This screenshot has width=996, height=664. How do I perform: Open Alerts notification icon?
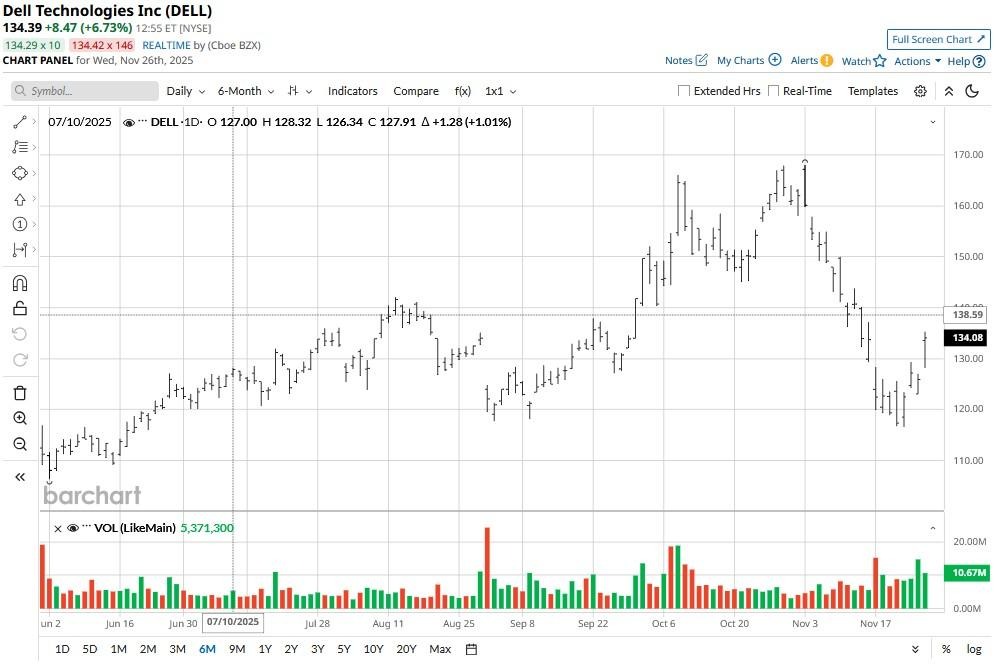(x=826, y=60)
